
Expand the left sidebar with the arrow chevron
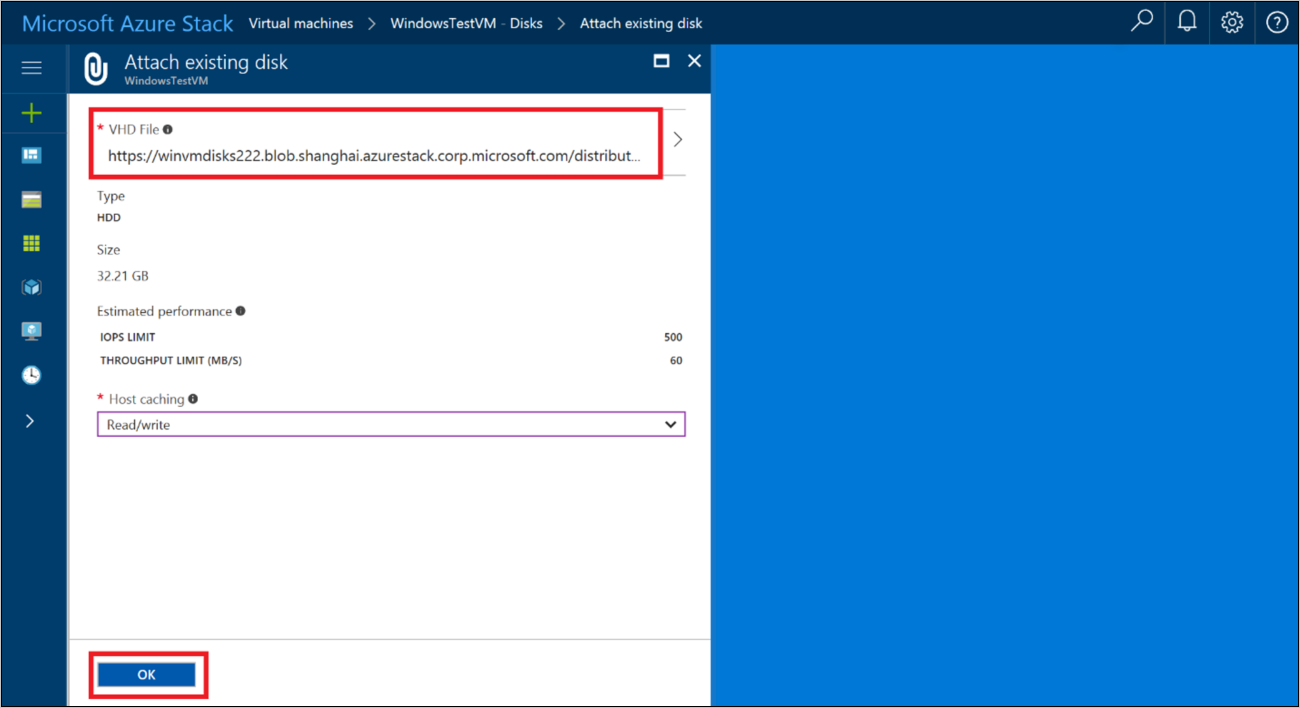pyautogui.click(x=31, y=420)
